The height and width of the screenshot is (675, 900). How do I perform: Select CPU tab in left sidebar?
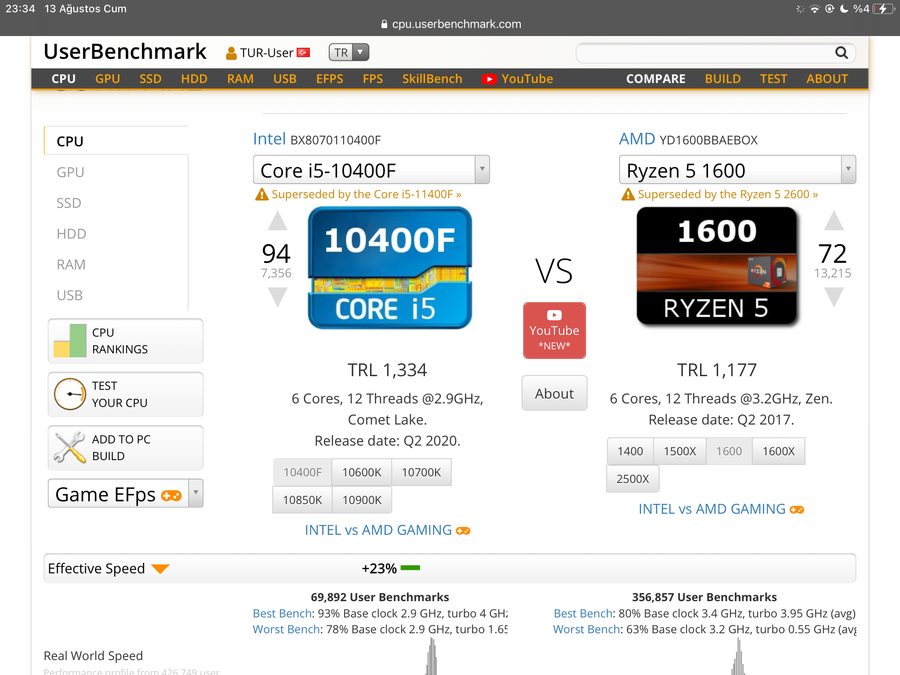click(116, 141)
